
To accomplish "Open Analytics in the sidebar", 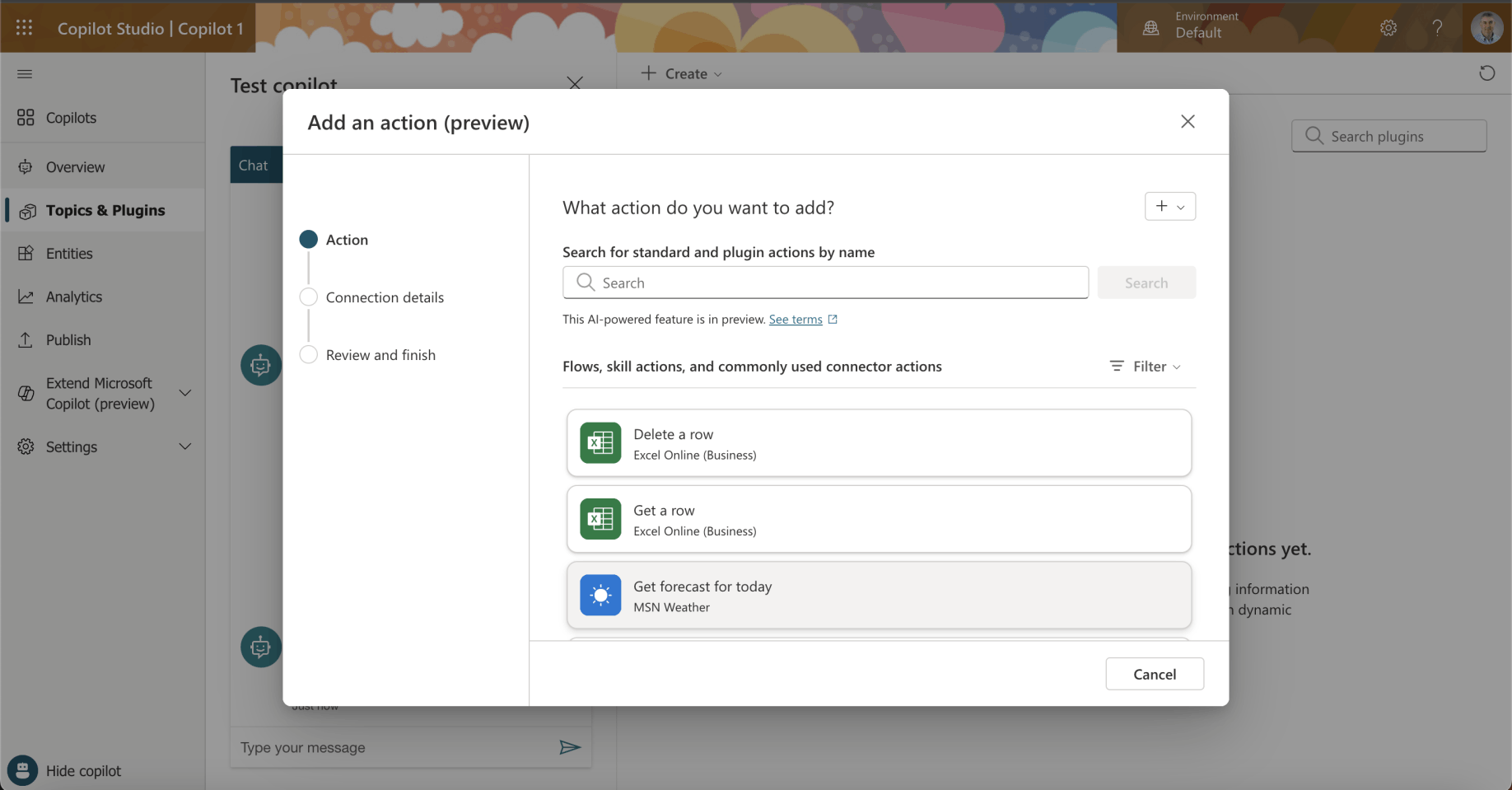I will 74,297.
